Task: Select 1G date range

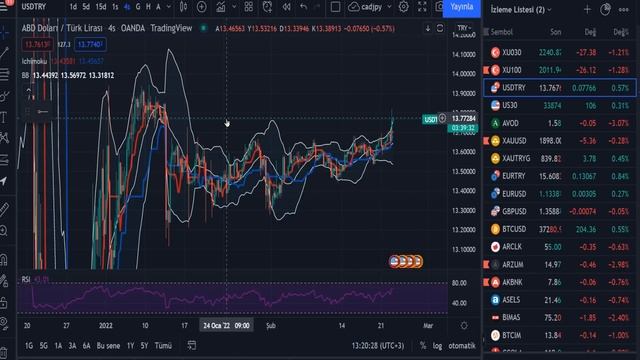Action: [x=29, y=346]
